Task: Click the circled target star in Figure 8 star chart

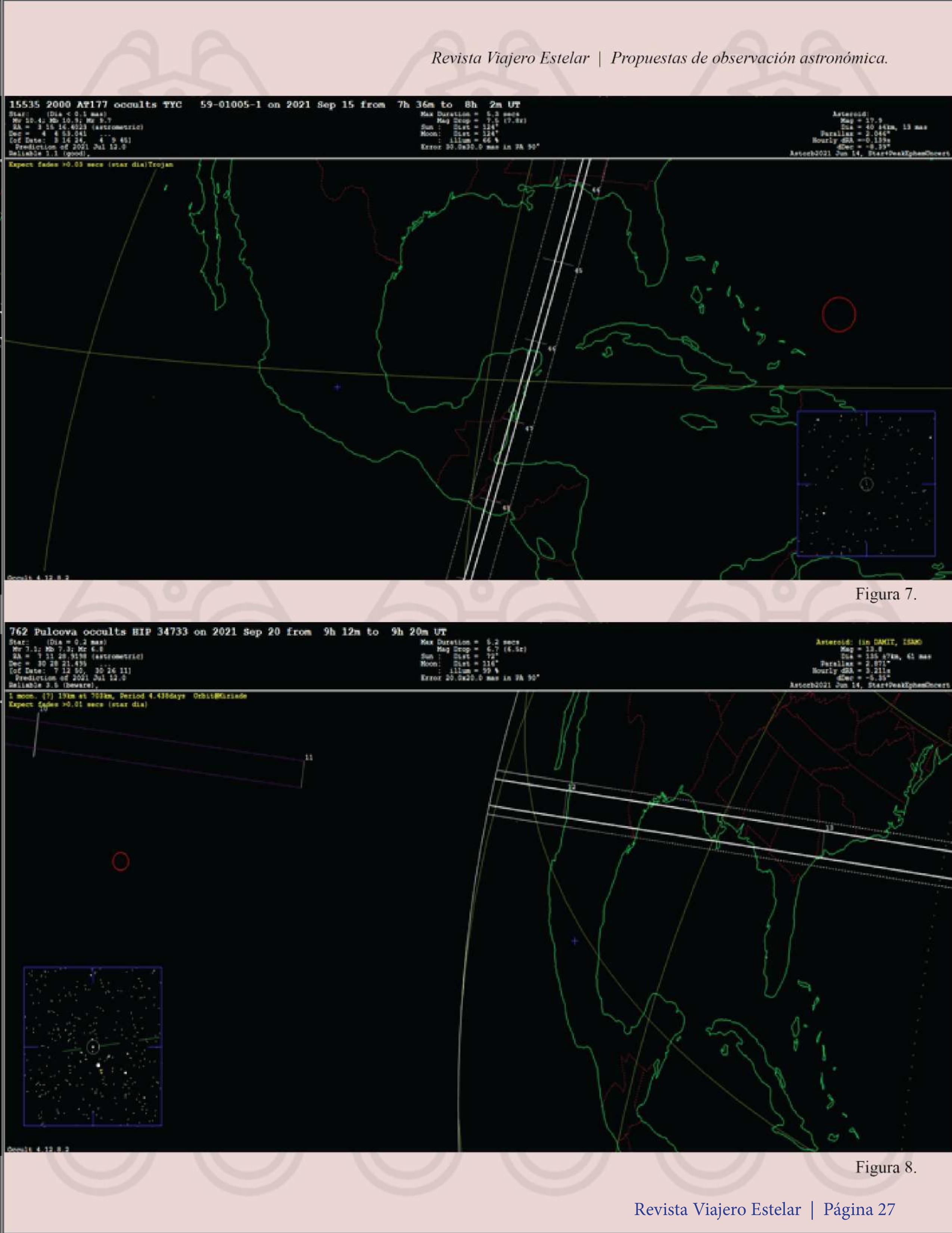Action: pos(93,1047)
